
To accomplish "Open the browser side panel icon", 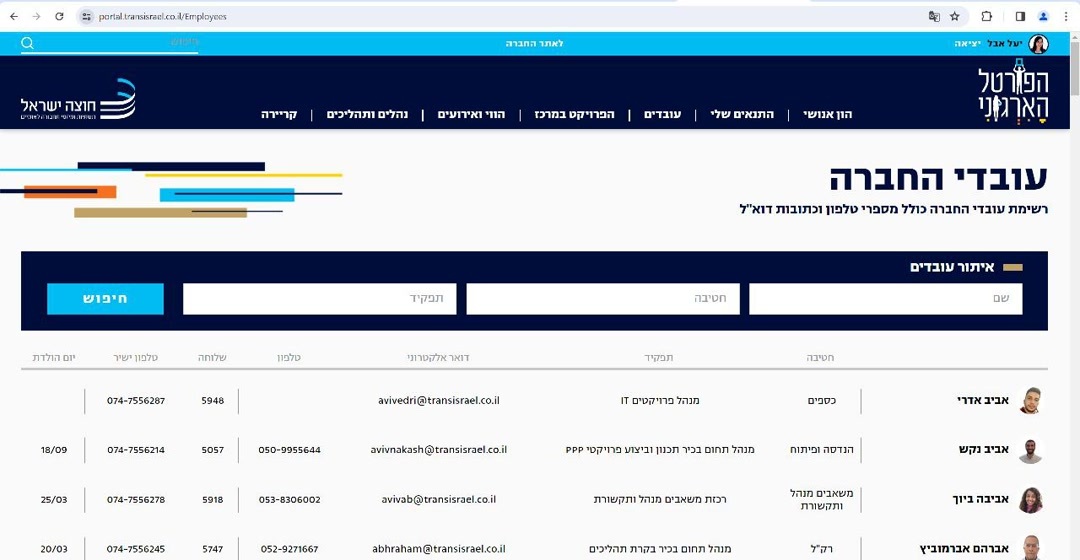I will [1020, 17].
